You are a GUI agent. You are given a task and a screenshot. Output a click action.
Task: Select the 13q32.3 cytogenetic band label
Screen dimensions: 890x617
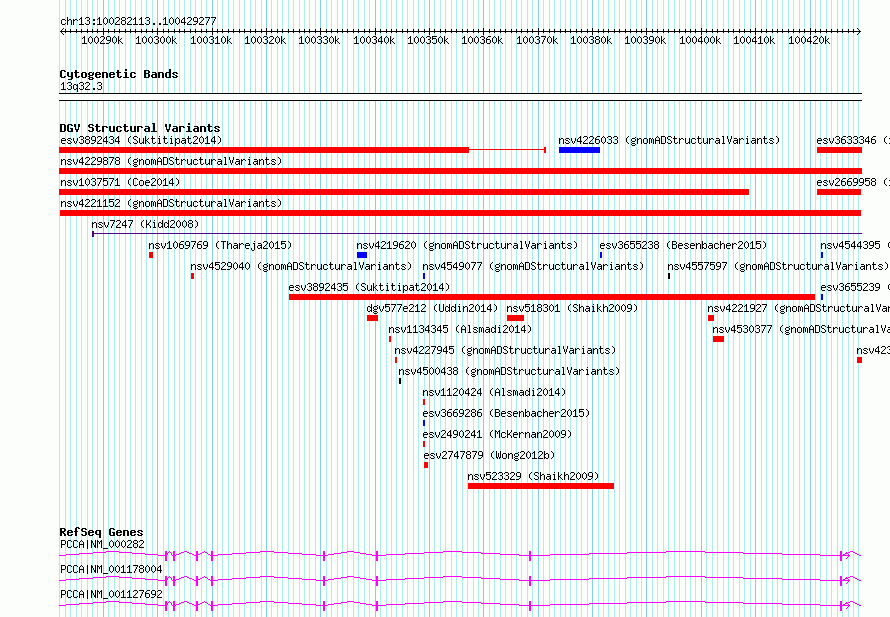(81, 86)
